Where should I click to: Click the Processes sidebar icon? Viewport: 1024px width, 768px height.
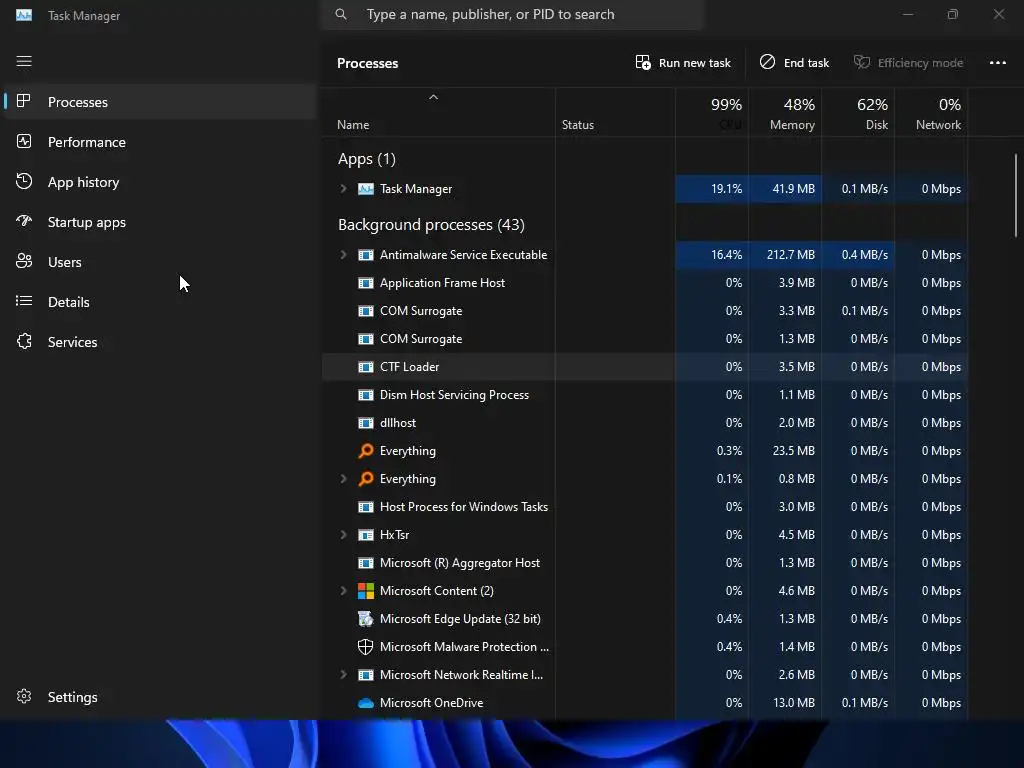pos(24,101)
